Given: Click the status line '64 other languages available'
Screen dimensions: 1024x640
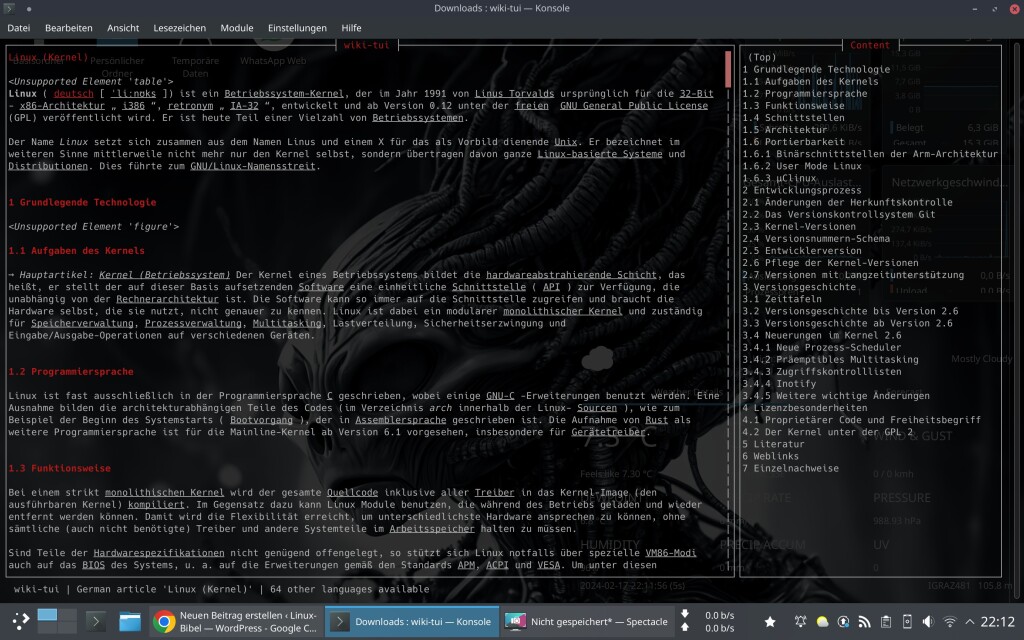Looking at the screenshot, I should point(350,589).
